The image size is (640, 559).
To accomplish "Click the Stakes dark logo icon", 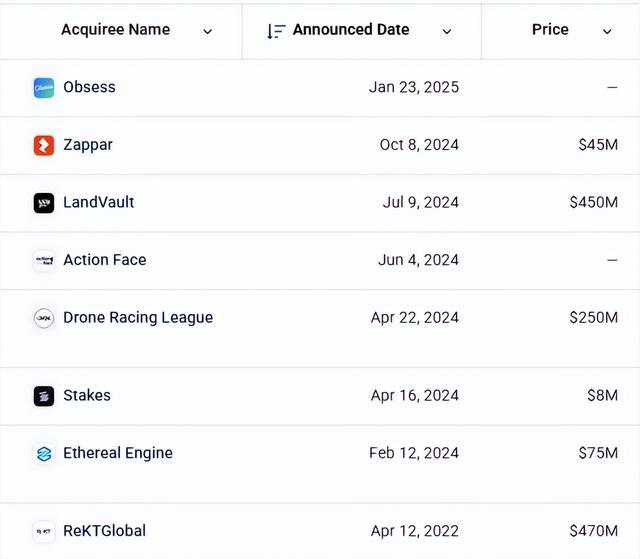I will 44,396.
